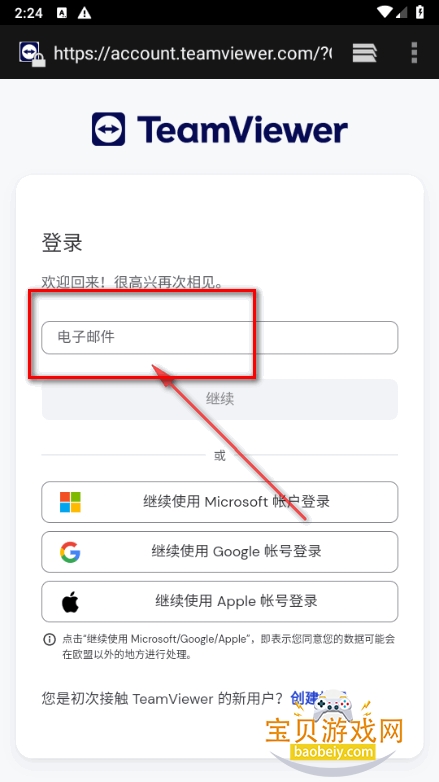Sign in with Microsoft 帐户 button
Viewport: 439px width, 782px height.
click(220, 502)
